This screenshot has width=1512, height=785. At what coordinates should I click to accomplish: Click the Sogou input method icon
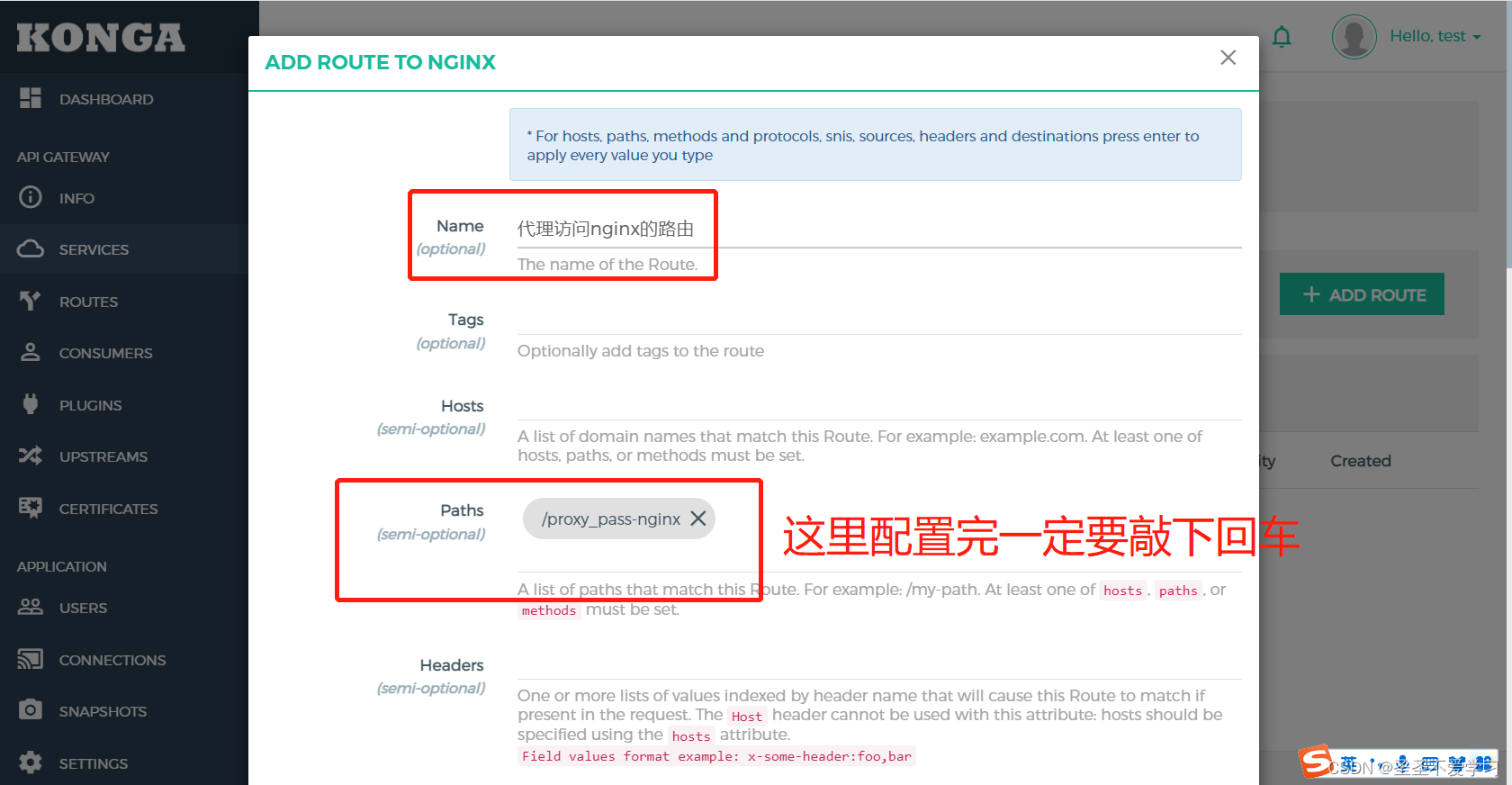click(x=1316, y=762)
